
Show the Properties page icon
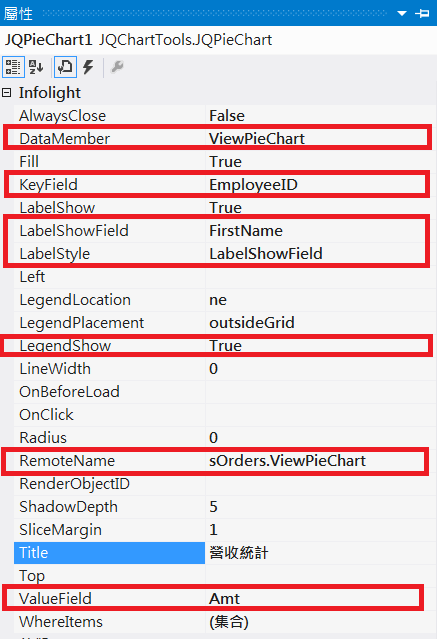coord(65,67)
